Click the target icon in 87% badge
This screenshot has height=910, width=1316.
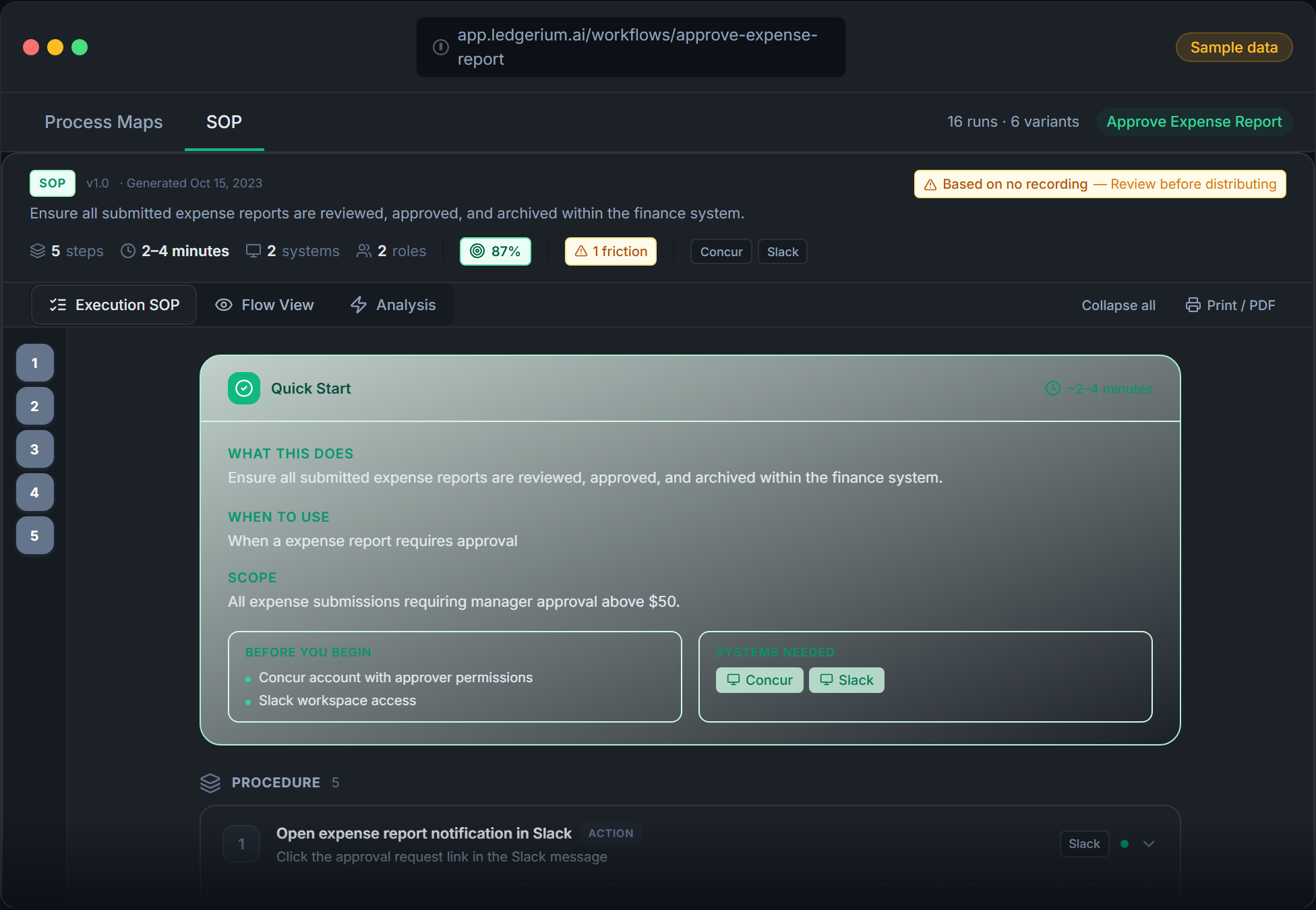477,251
